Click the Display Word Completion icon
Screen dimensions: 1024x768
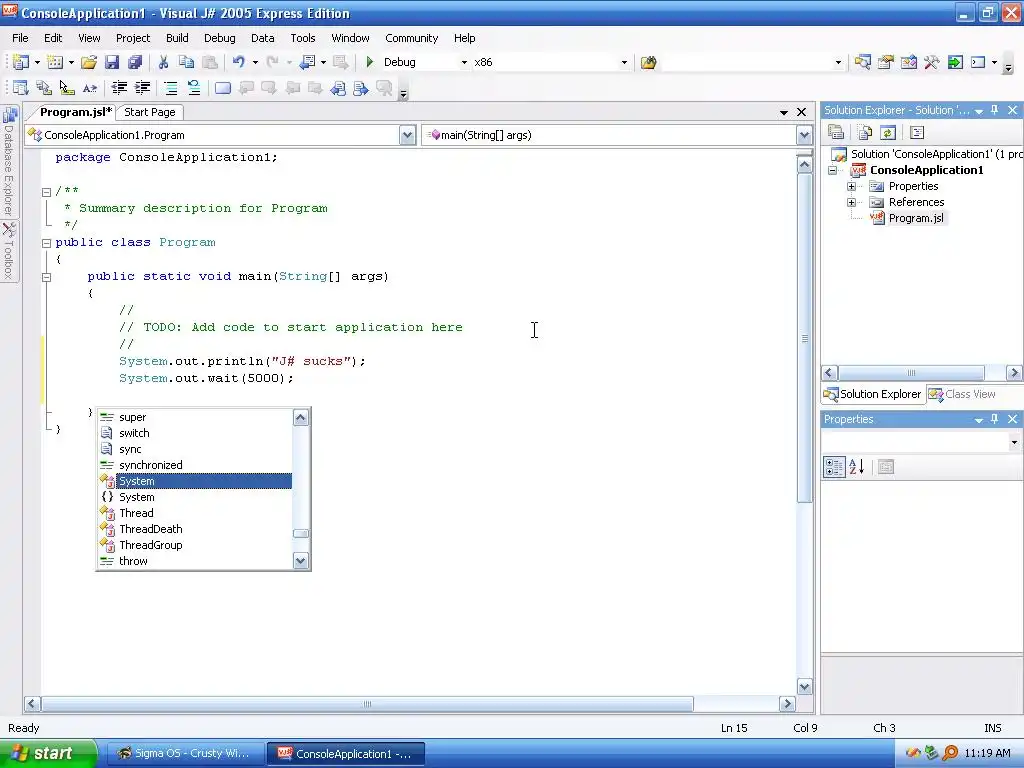point(90,88)
